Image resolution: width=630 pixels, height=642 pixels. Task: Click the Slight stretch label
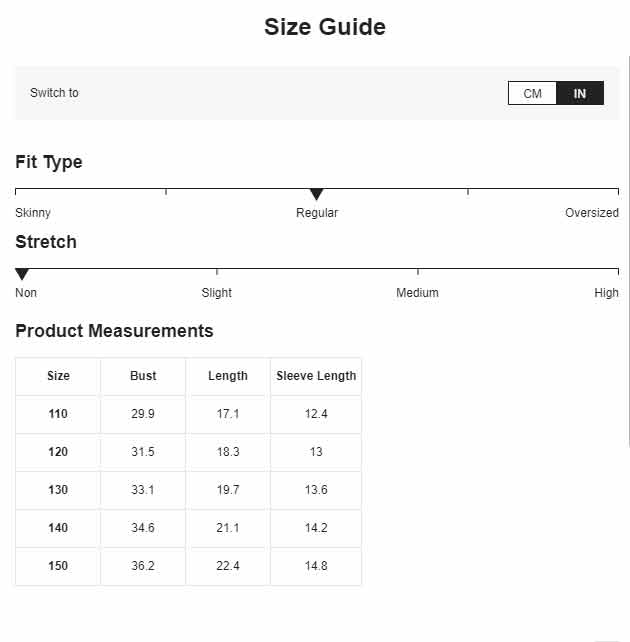pos(217,293)
